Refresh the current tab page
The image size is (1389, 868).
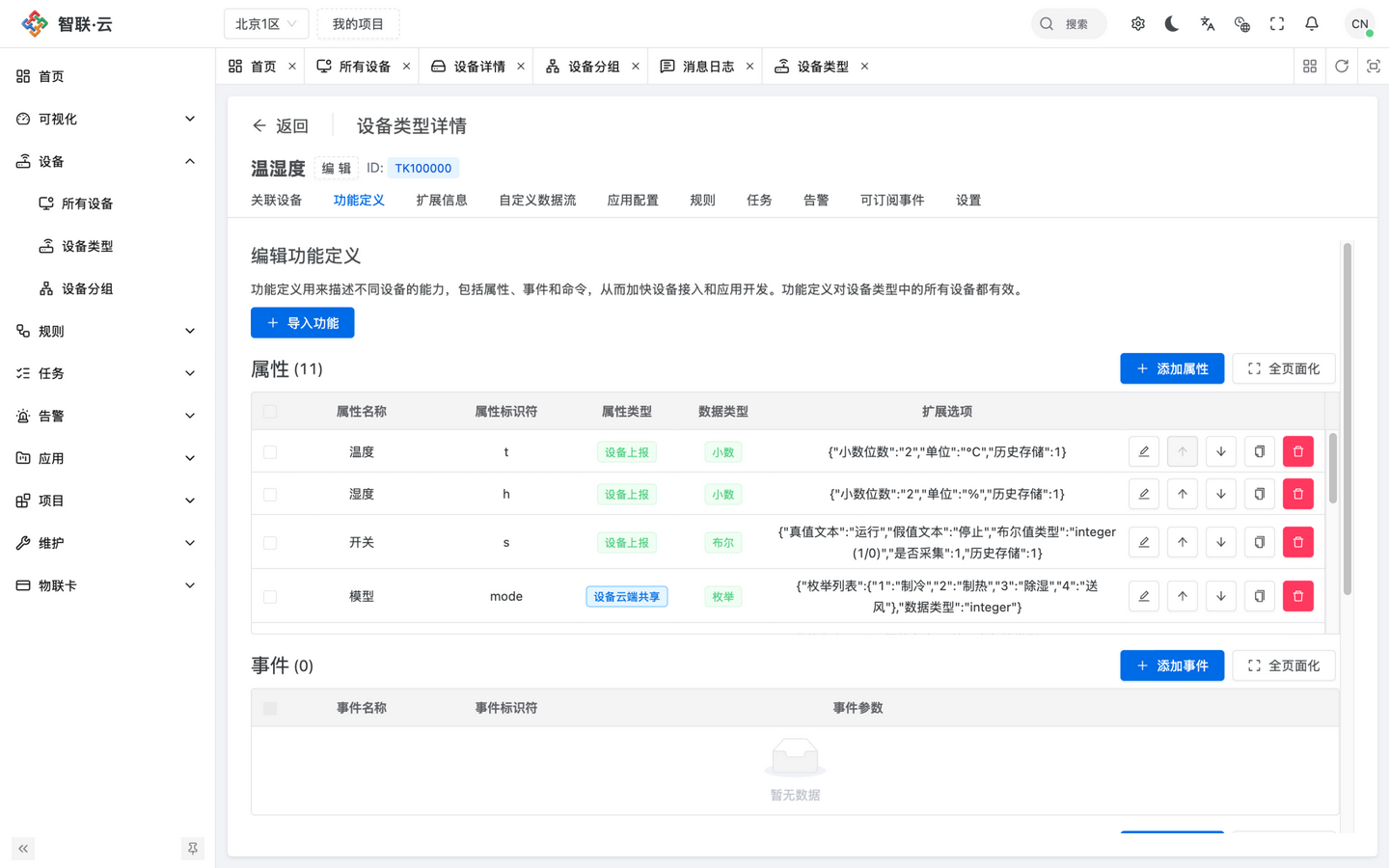click(x=1342, y=67)
